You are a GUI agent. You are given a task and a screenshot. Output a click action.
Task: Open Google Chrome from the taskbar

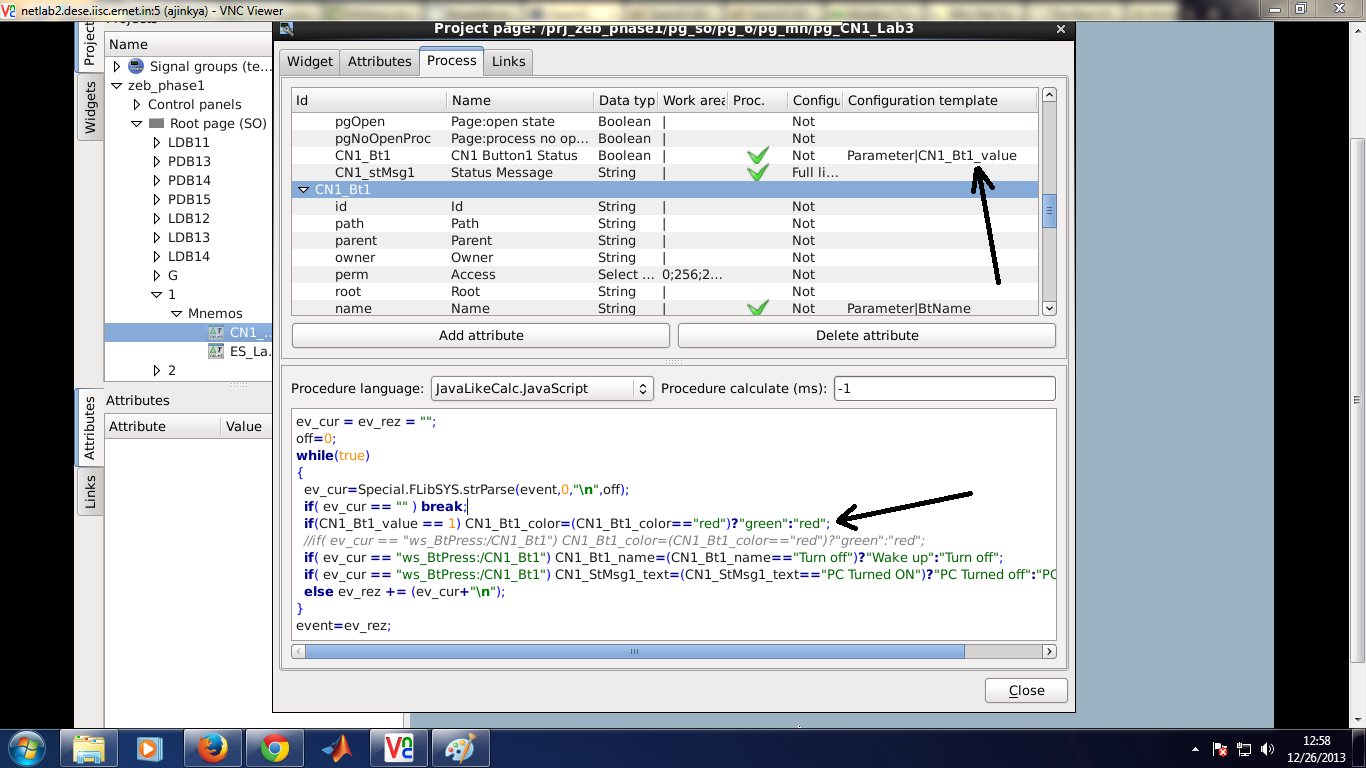click(274, 747)
